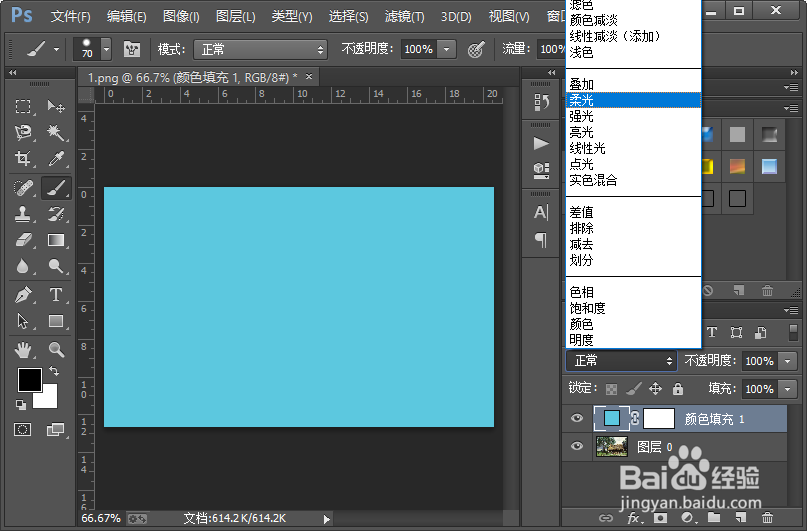Select the Magic Wand tool

click(56, 133)
